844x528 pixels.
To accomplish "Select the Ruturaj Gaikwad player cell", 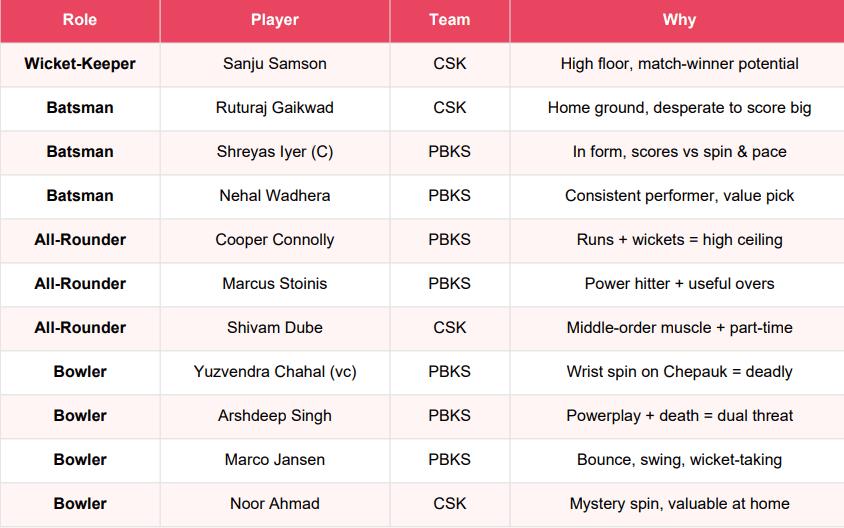I will point(275,108).
